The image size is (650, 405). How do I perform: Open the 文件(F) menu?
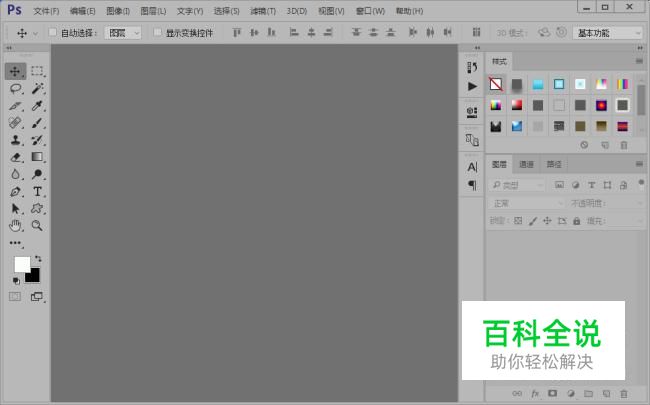(46, 11)
